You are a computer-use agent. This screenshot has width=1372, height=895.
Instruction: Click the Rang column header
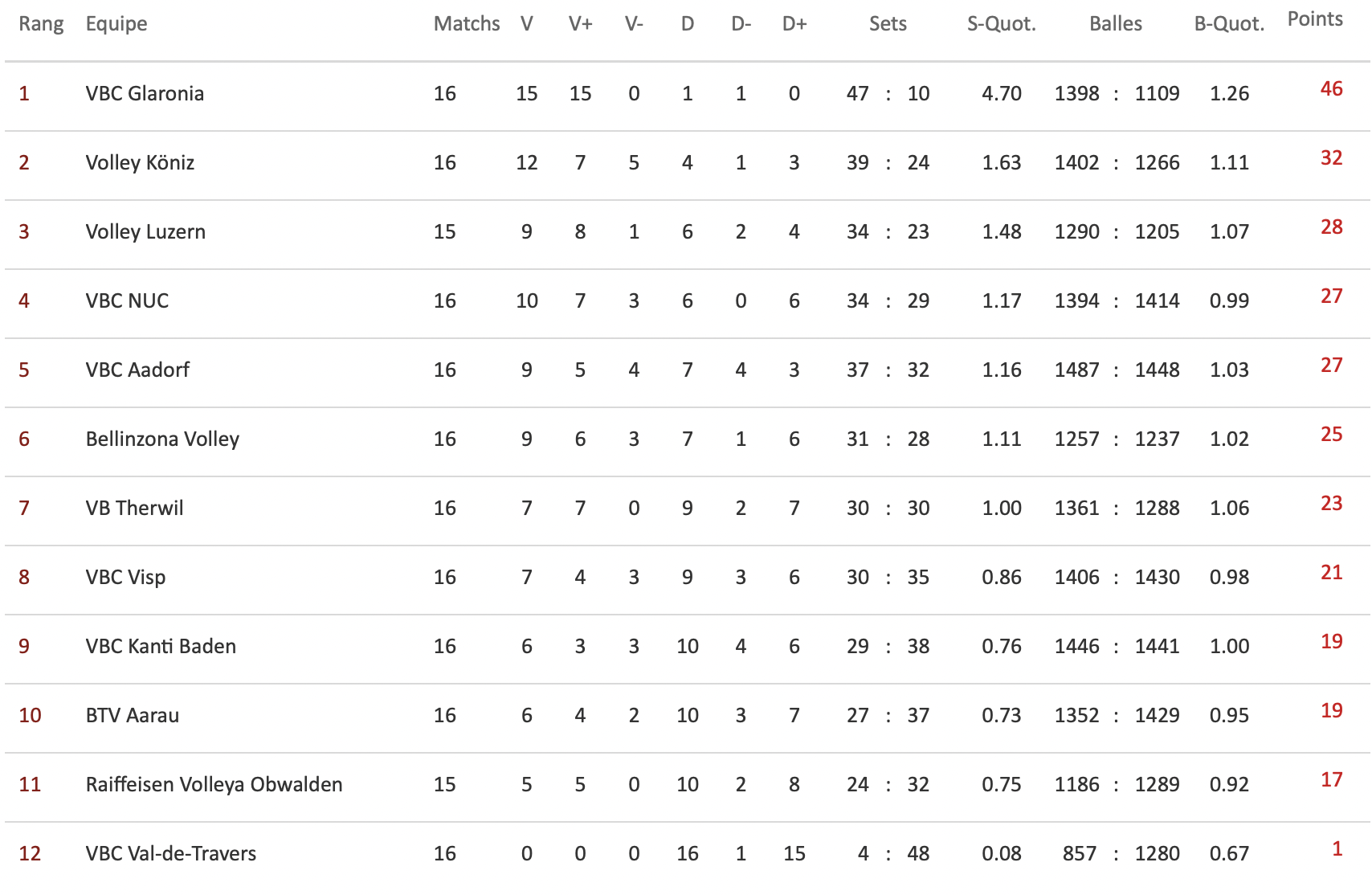point(41,25)
